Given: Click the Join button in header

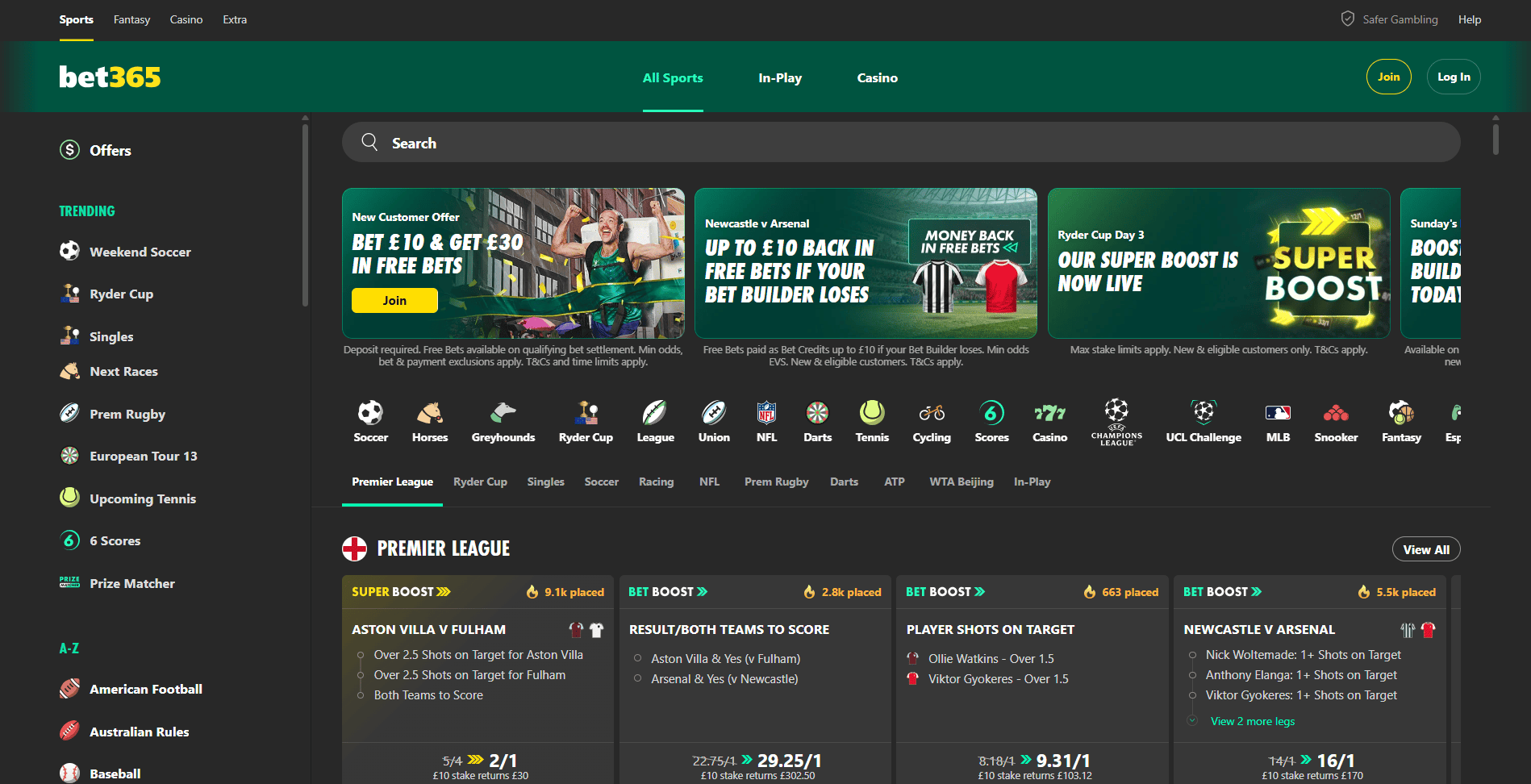Looking at the screenshot, I should (1388, 77).
